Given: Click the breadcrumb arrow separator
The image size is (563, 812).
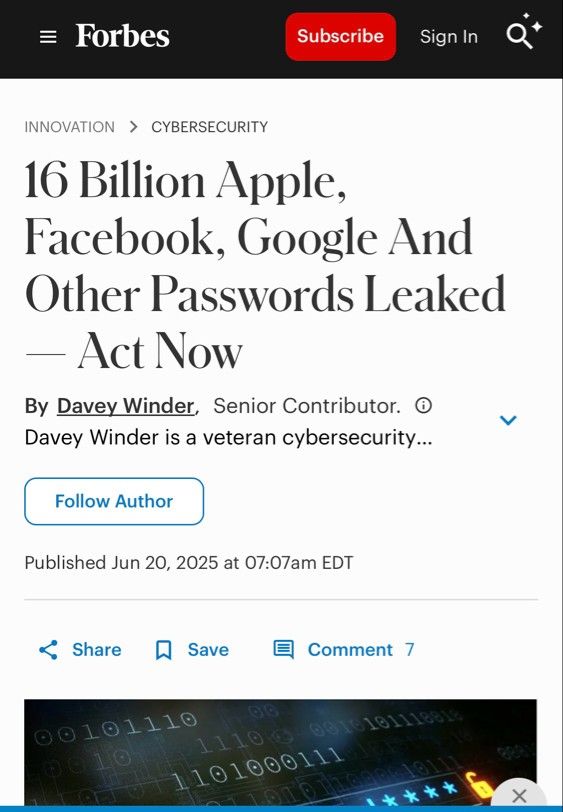Looking at the screenshot, I should [x=134, y=126].
